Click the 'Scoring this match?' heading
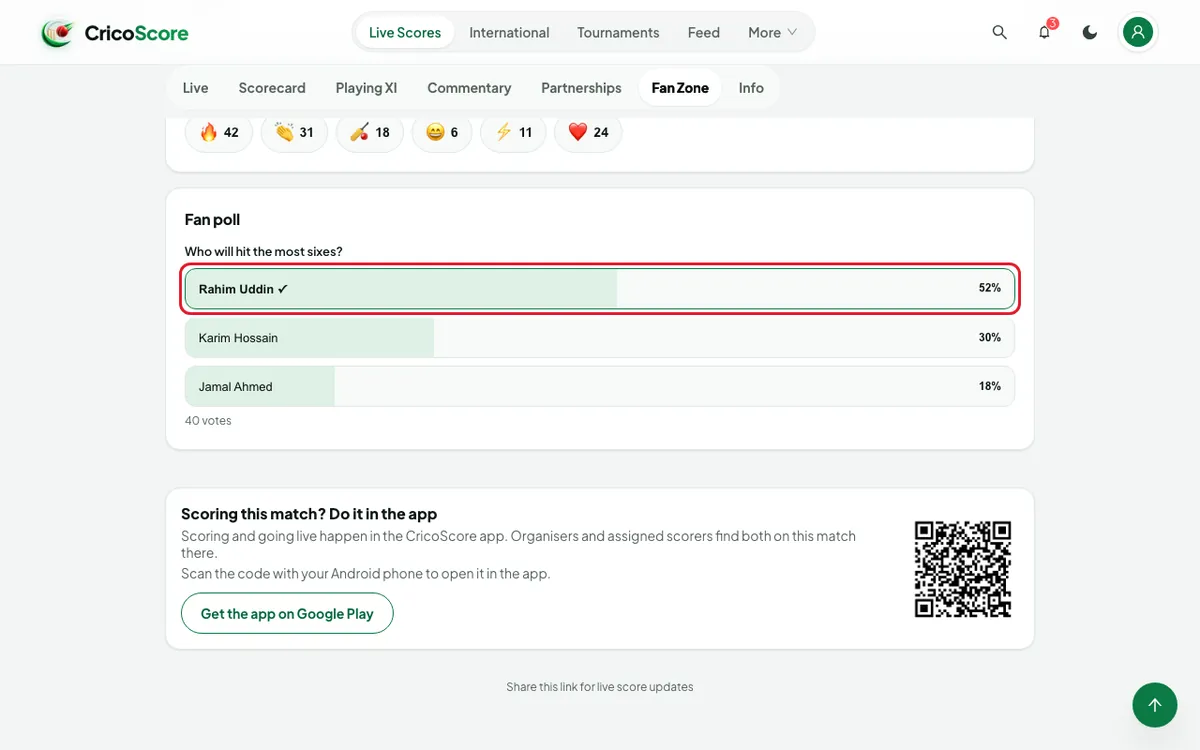 (309, 514)
